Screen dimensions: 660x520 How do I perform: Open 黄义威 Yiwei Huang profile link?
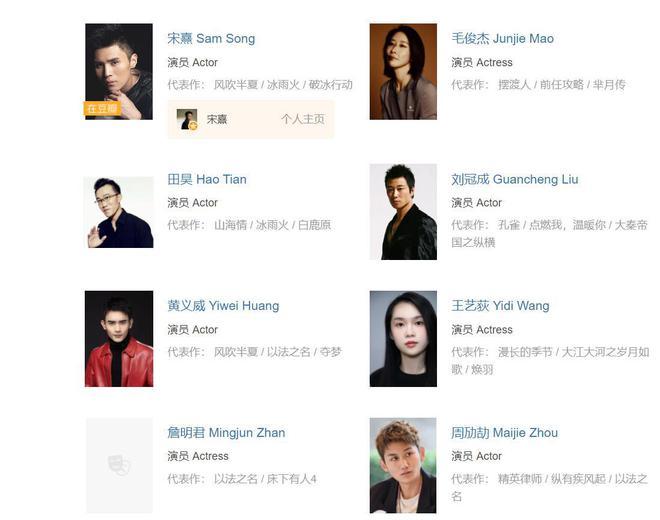click(223, 305)
